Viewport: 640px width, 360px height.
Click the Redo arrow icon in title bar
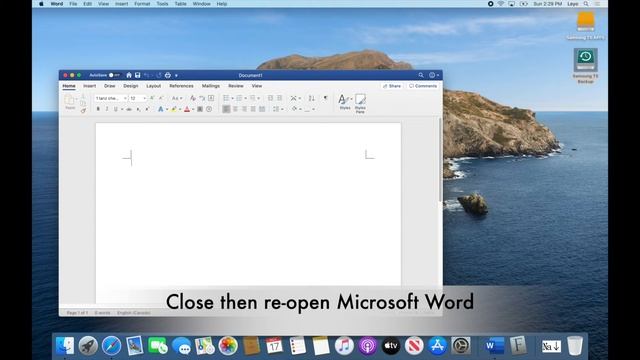pos(158,75)
